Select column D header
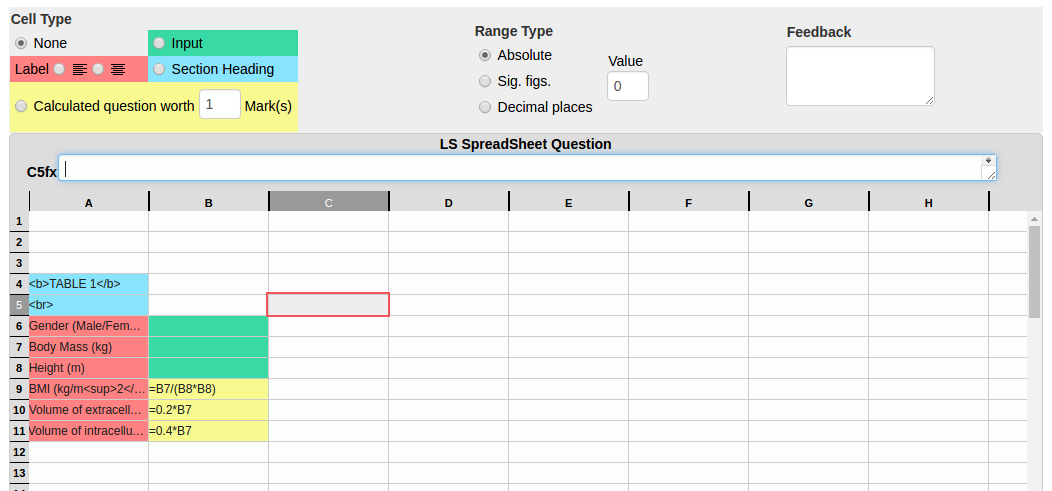Screen dimensions: 1052x491 click(448, 203)
